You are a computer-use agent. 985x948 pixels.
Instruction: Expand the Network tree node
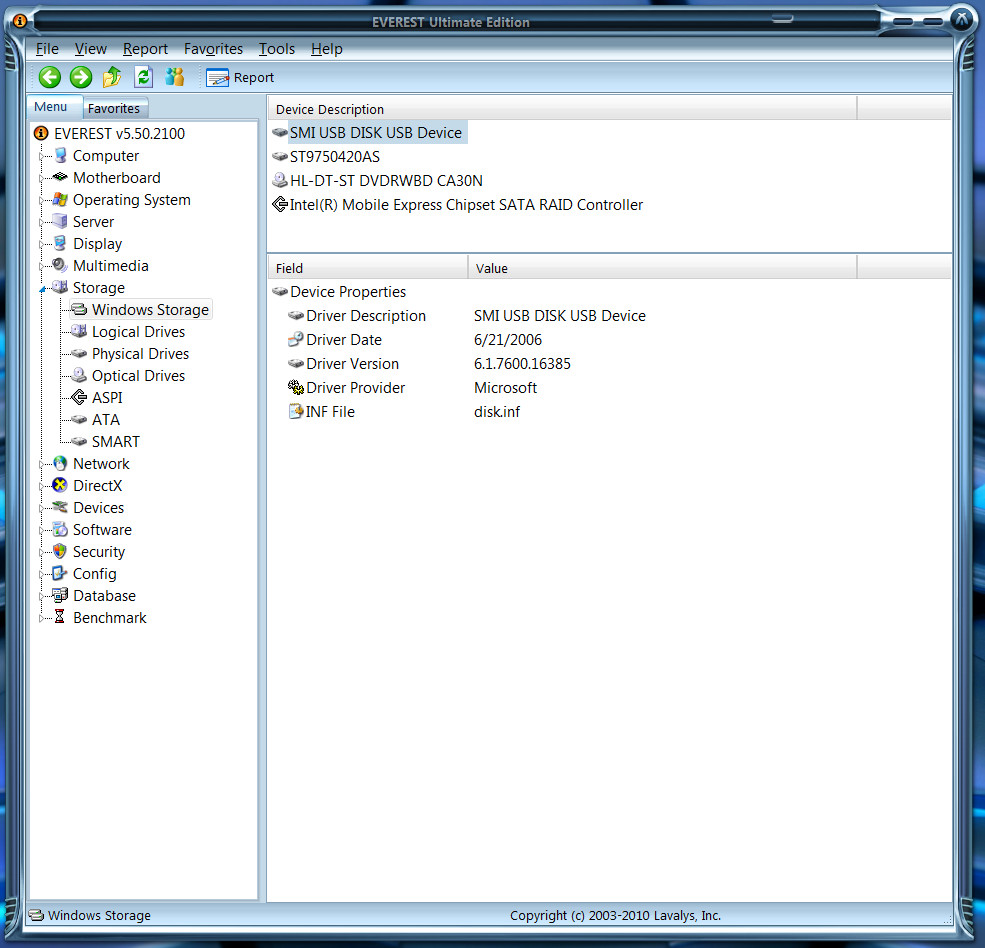41,464
